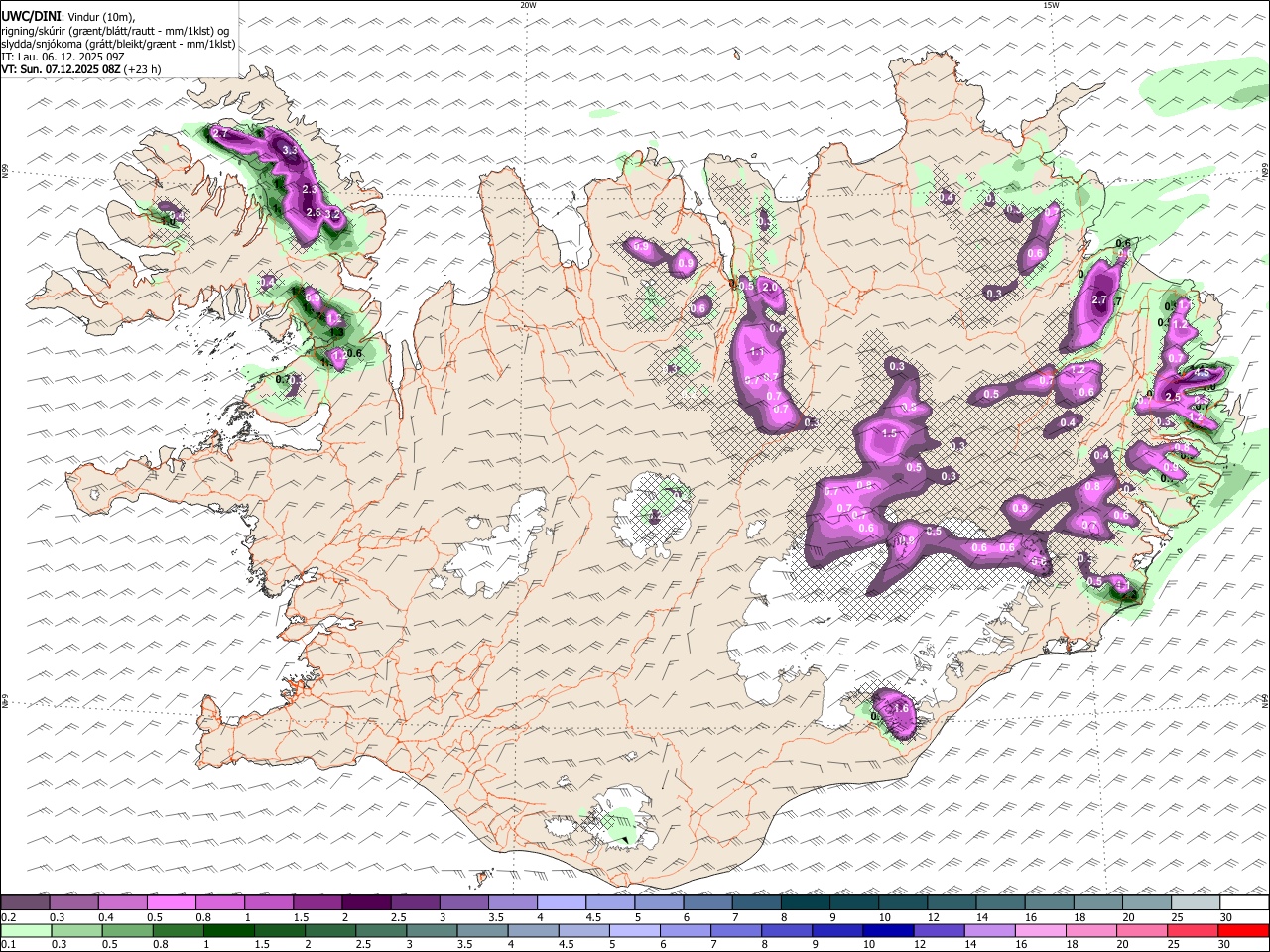Click the green 0.5 swatch in the lower rain legend
Image resolution: width=1270 pixels, height=952 pixels.
(127, 931)
